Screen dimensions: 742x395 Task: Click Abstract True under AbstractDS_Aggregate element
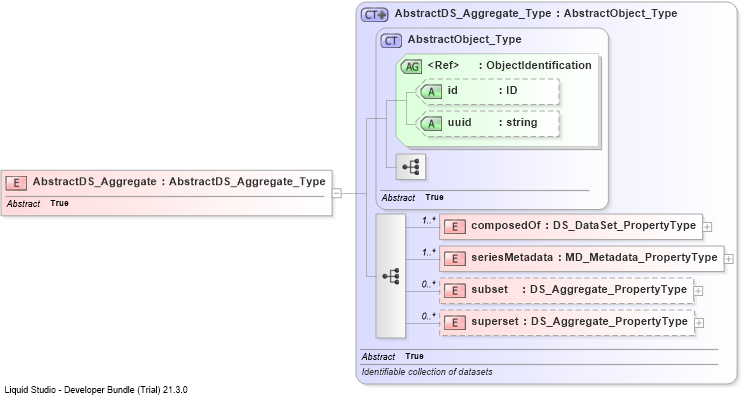37,203
